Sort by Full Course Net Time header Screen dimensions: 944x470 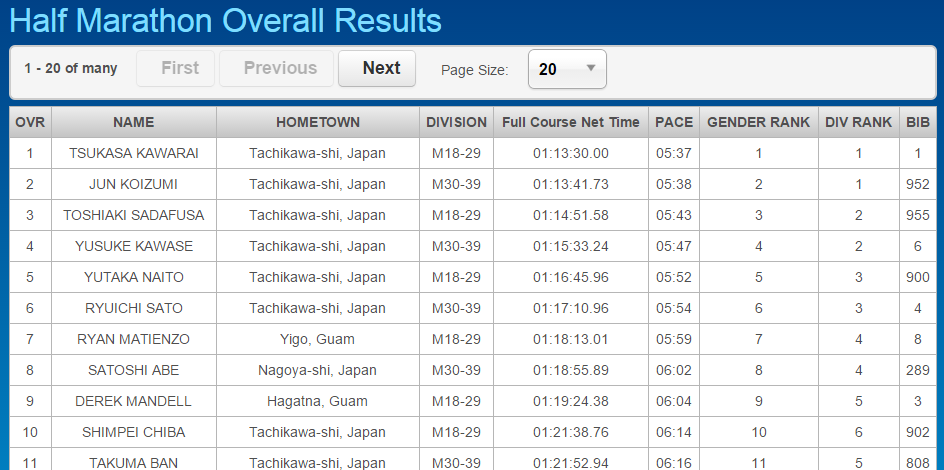pyautogui.click(x=571, y=122)
